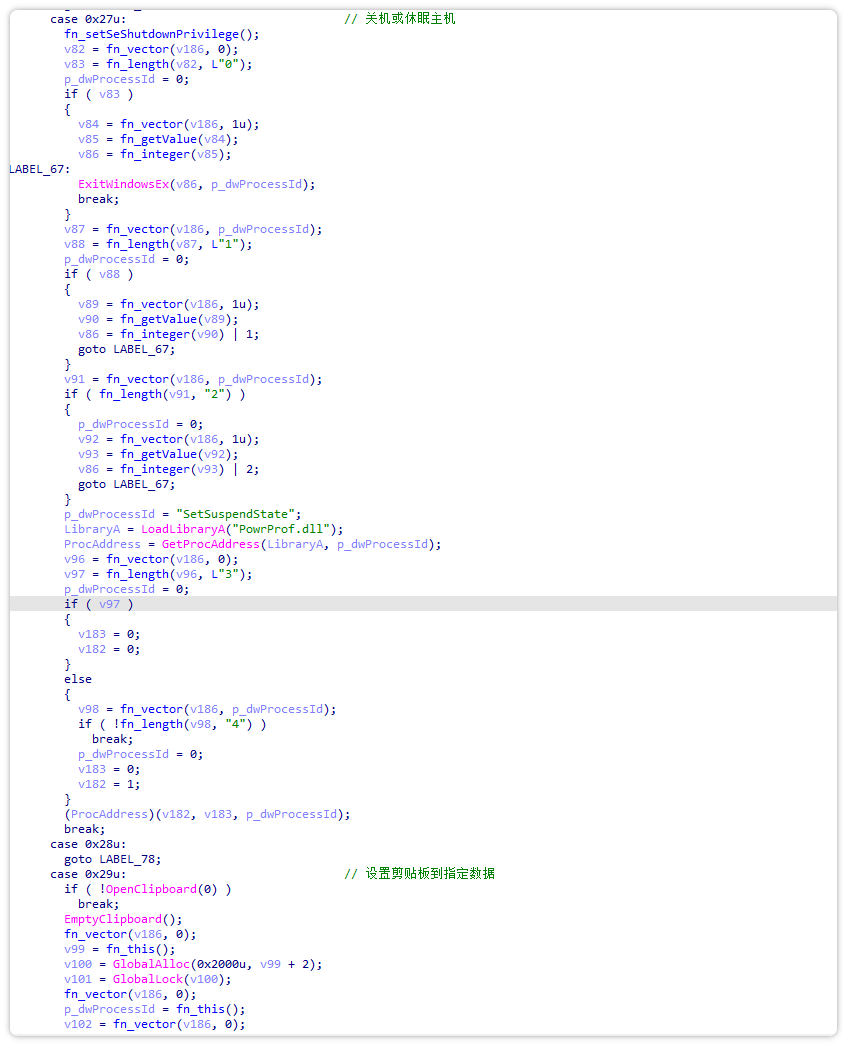Click the LABEL_67: label definition
The width and height of the screenshot is (847, 1046).
tap(40, 169)
